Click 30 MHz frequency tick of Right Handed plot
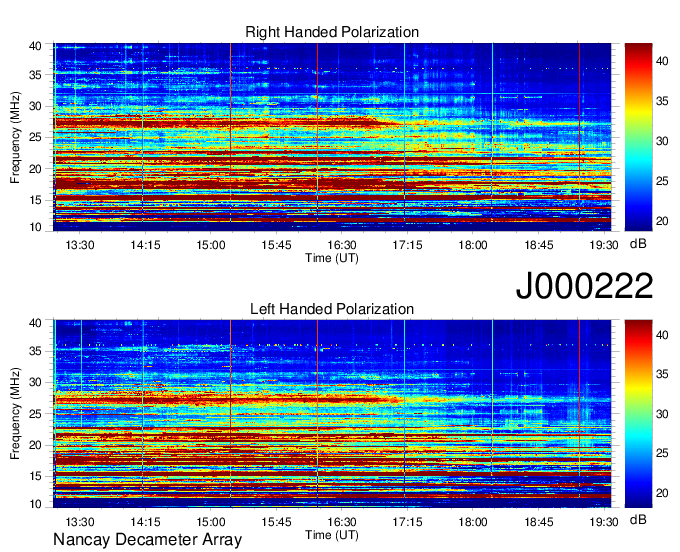 (35, 106)
